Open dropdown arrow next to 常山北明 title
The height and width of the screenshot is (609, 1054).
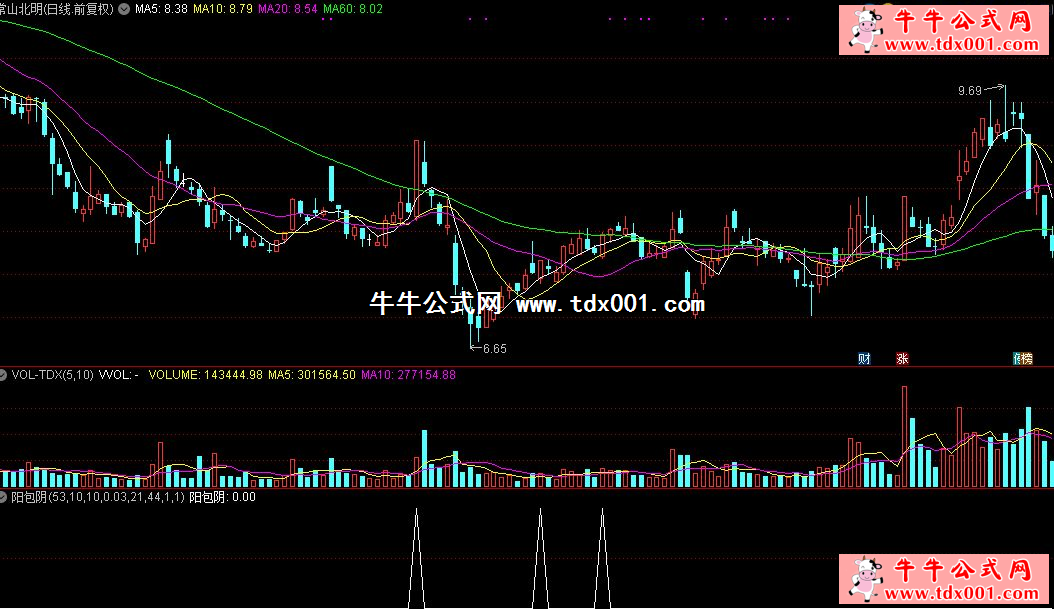[x=123, y=9]
